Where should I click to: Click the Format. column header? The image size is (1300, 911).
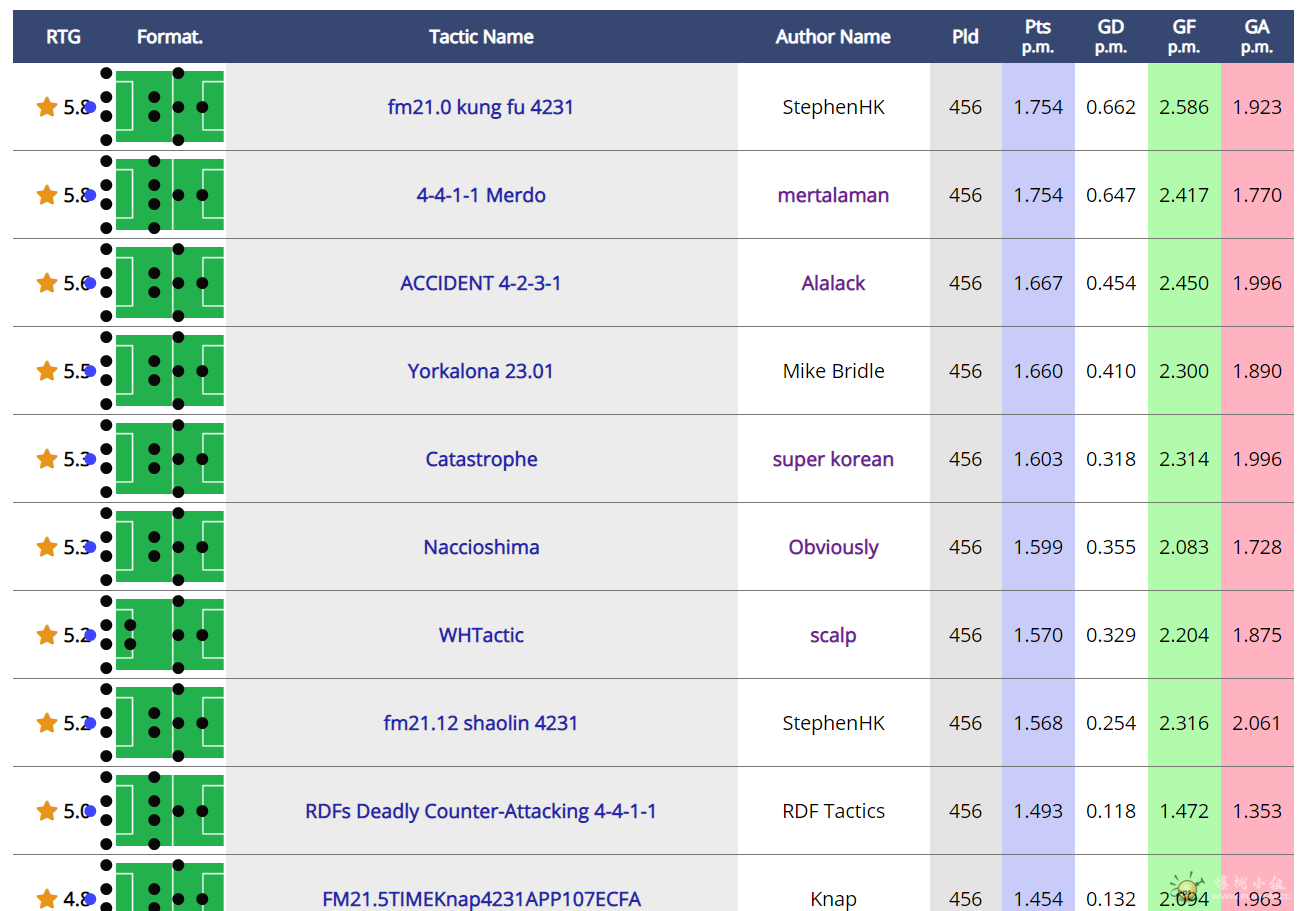[170, 37]
